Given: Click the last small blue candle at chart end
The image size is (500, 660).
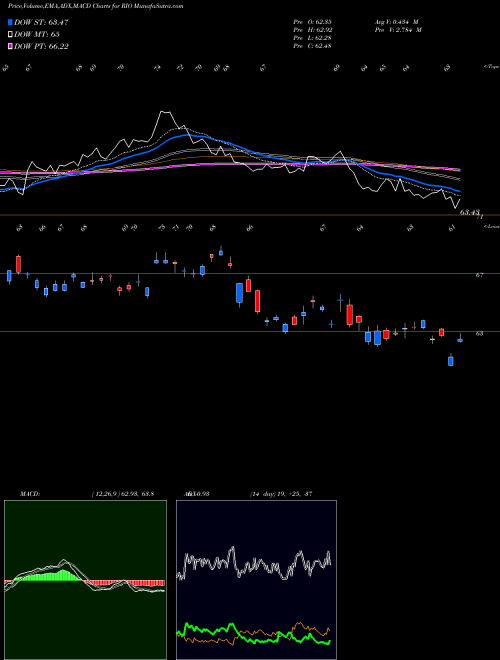Looking at the screenshot, I should click(460, 340).
